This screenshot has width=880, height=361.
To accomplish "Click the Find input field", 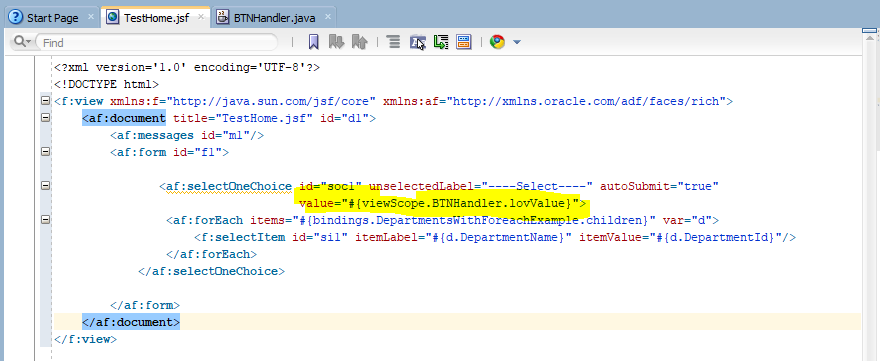I will [156, 43].
